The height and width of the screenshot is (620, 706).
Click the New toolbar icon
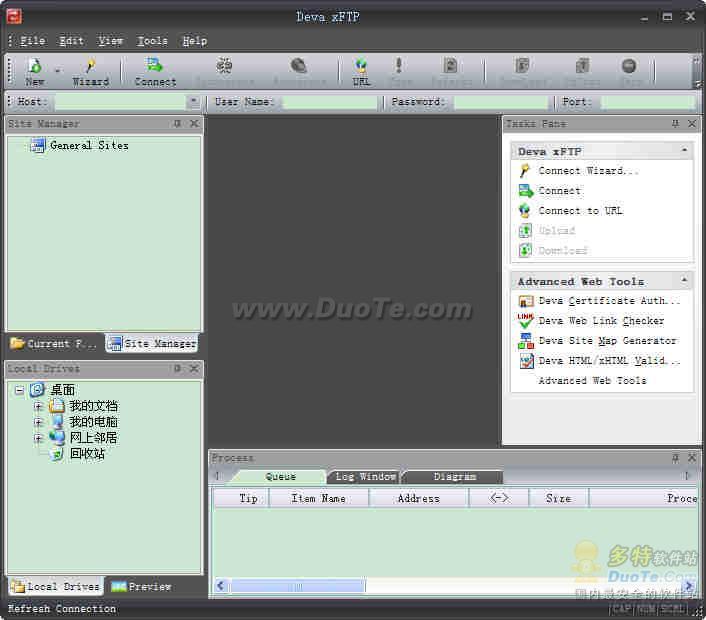(x=35, y=66)
